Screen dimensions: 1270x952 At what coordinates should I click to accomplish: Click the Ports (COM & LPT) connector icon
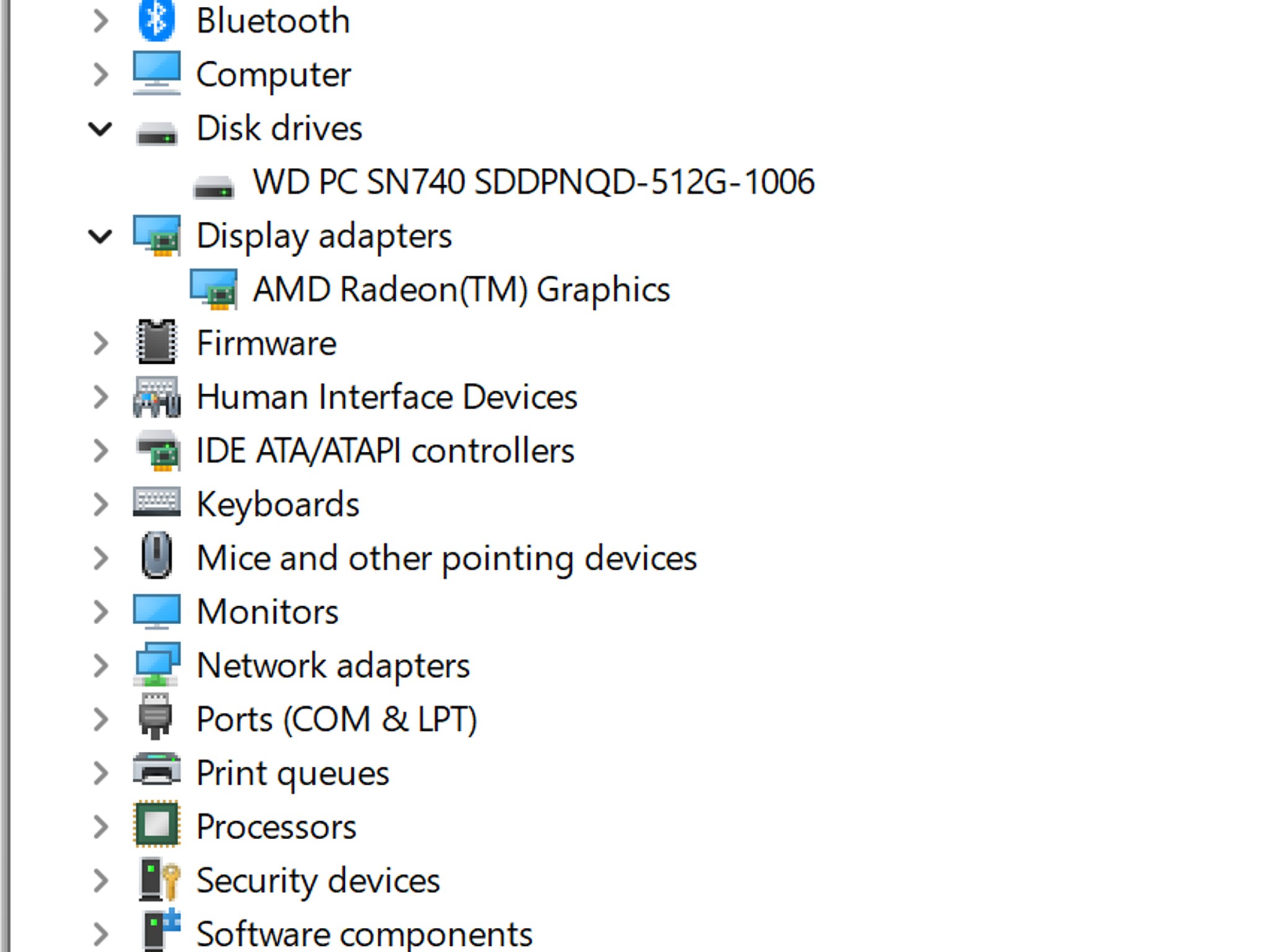[155, 717]
